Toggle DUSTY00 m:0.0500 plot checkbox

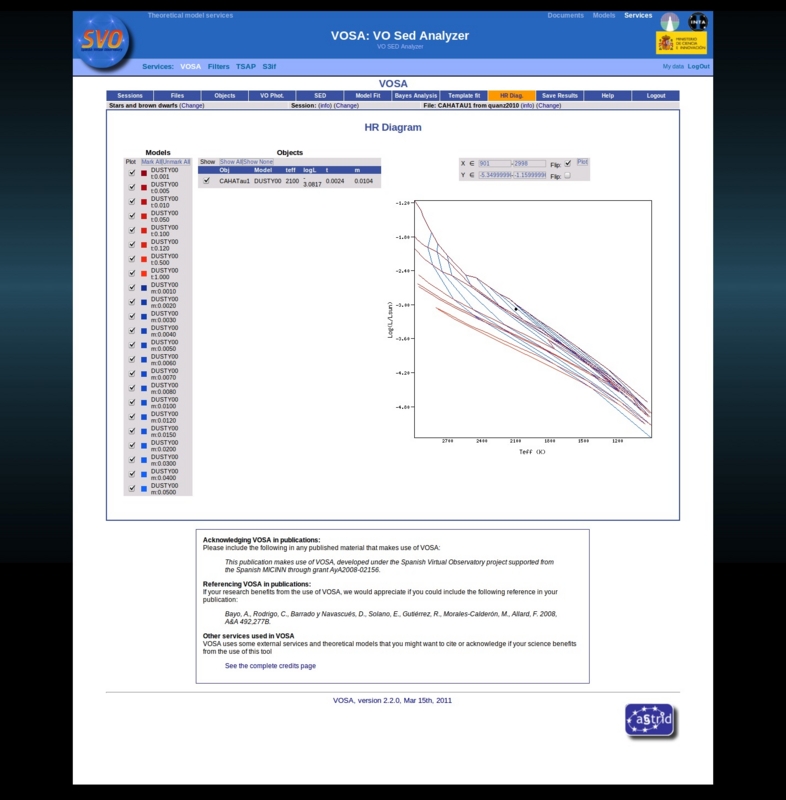[x=132, y=488]
